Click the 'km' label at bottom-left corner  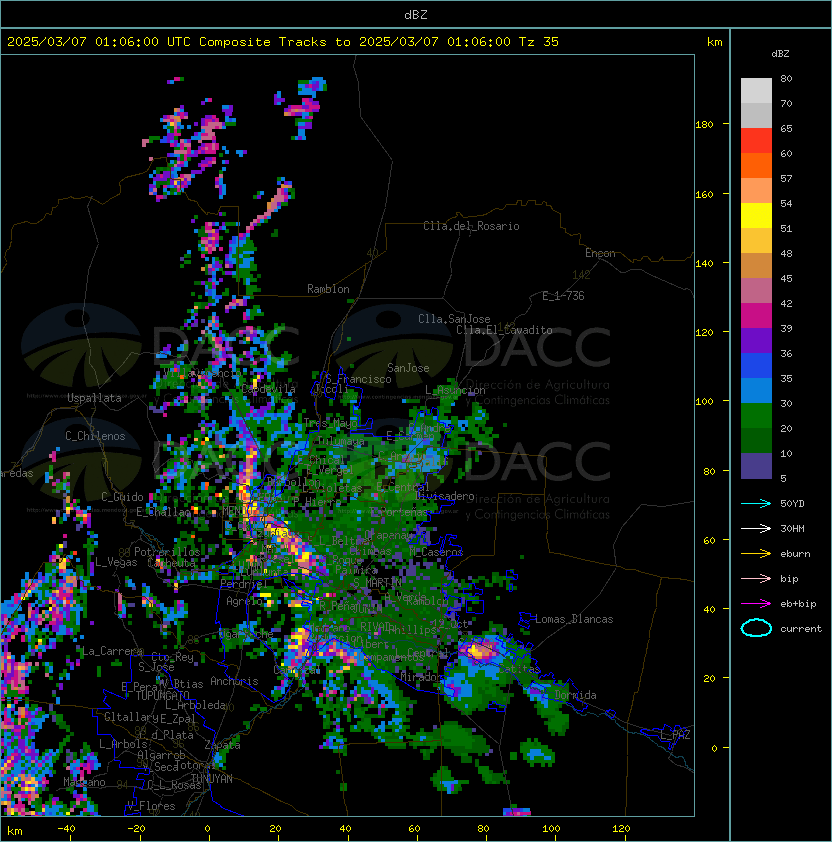(x=15, y=831)
